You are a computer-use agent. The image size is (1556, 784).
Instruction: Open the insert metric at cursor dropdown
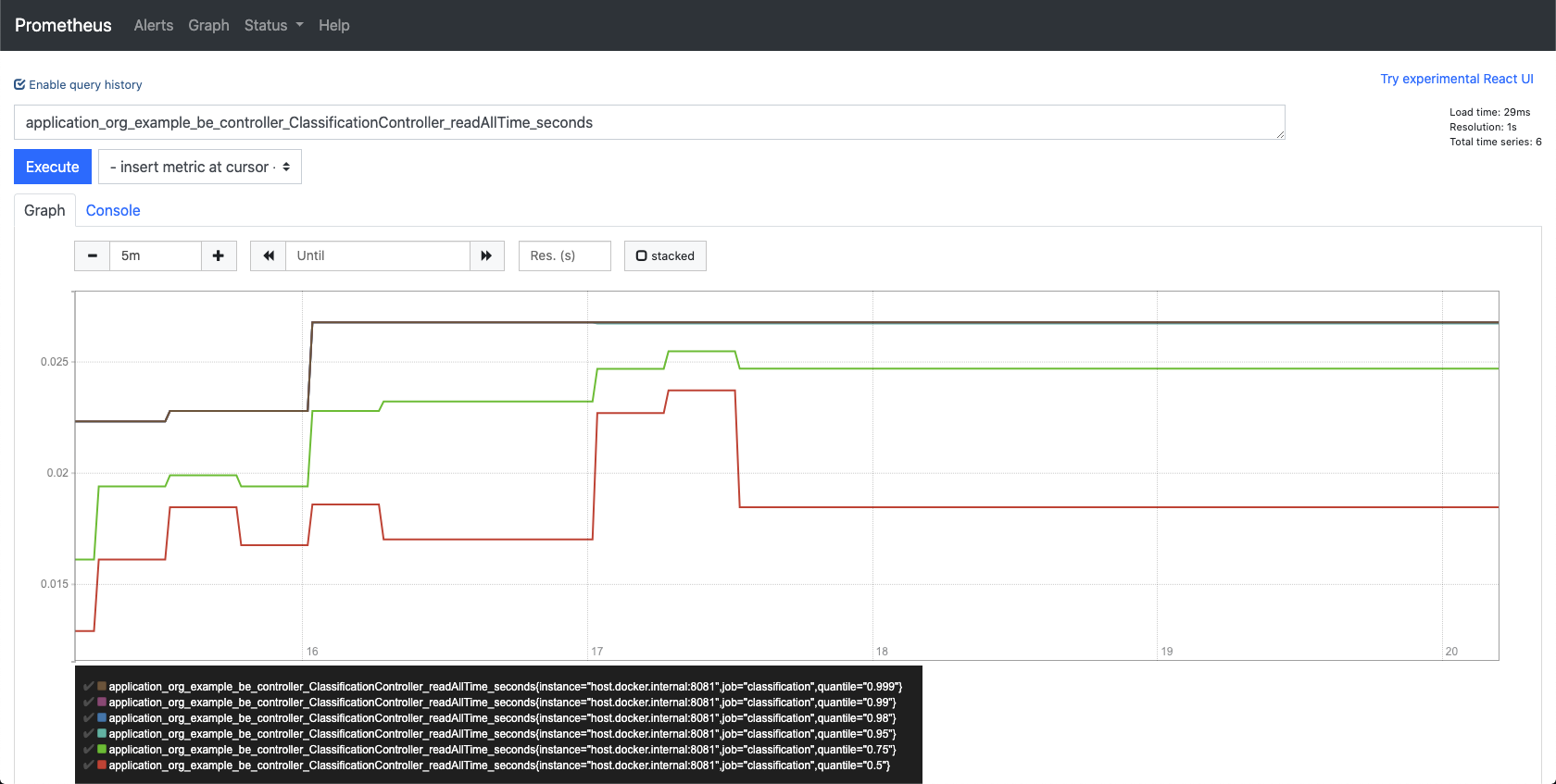tap(200, 167)
